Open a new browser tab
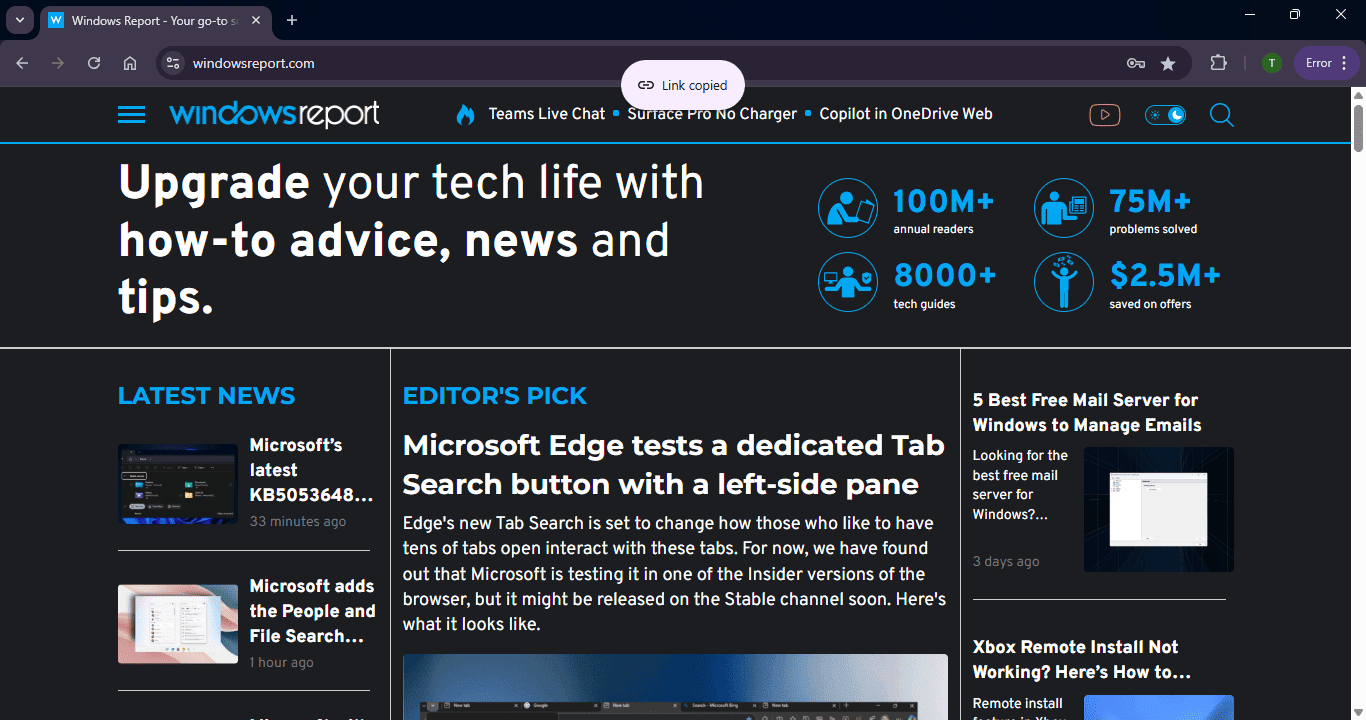The height and width of the screenshot is (720, 1366). point(292,20)
